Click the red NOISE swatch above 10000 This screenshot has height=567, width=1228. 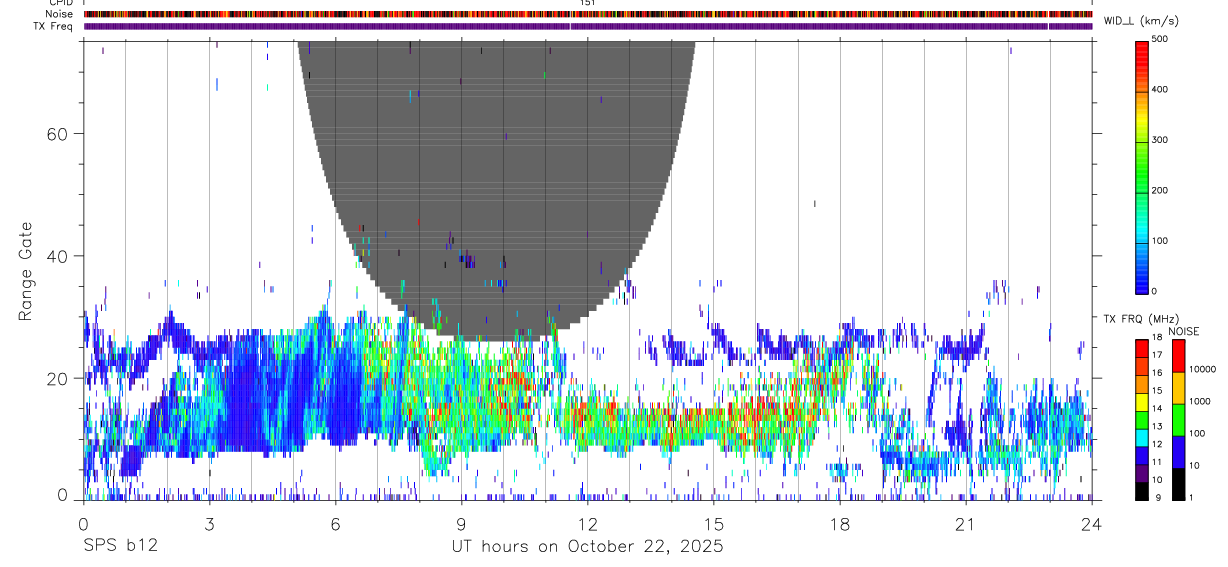click(1179, 355)
